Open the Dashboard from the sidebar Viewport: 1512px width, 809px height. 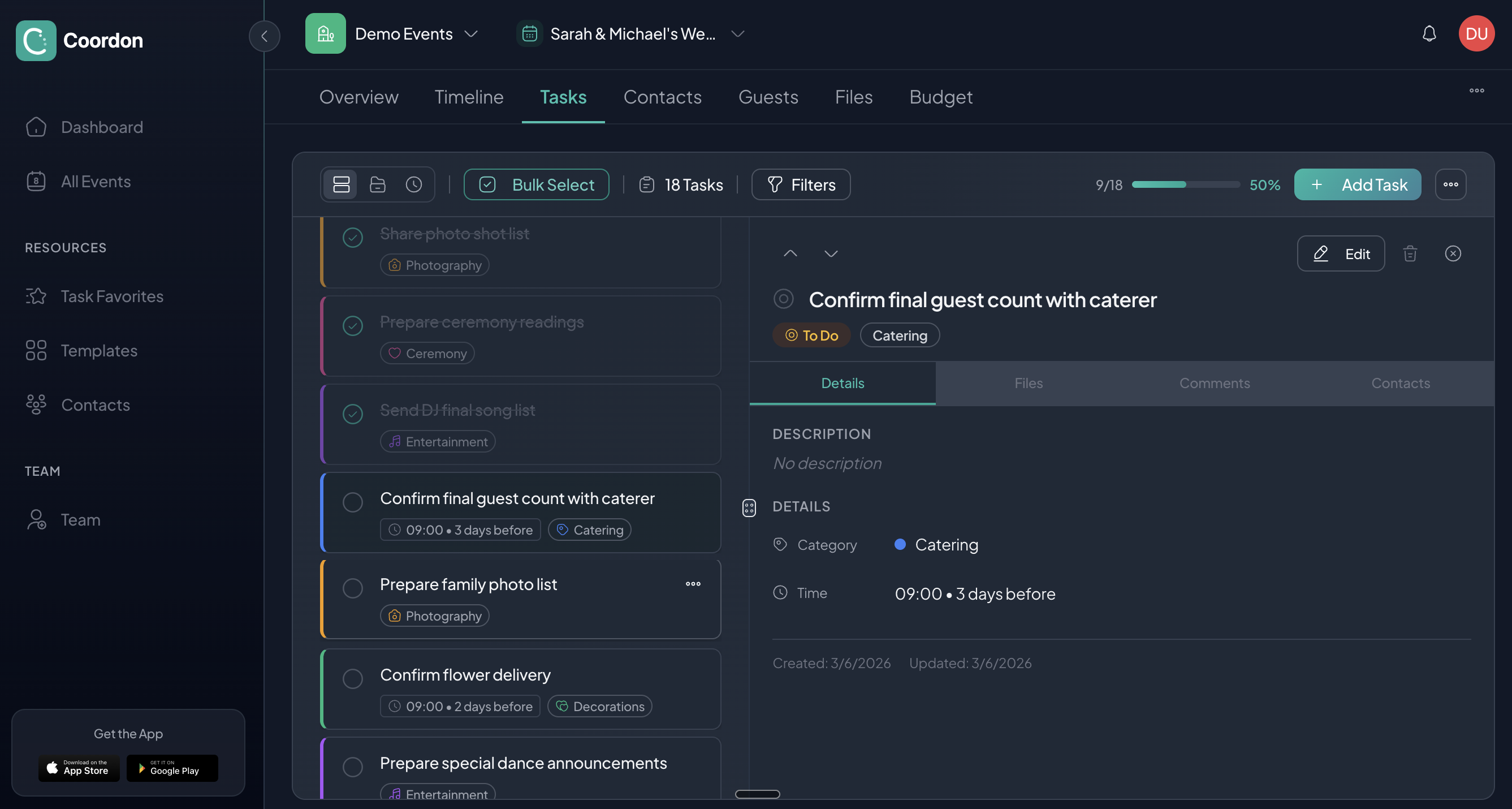click(102, 127)
